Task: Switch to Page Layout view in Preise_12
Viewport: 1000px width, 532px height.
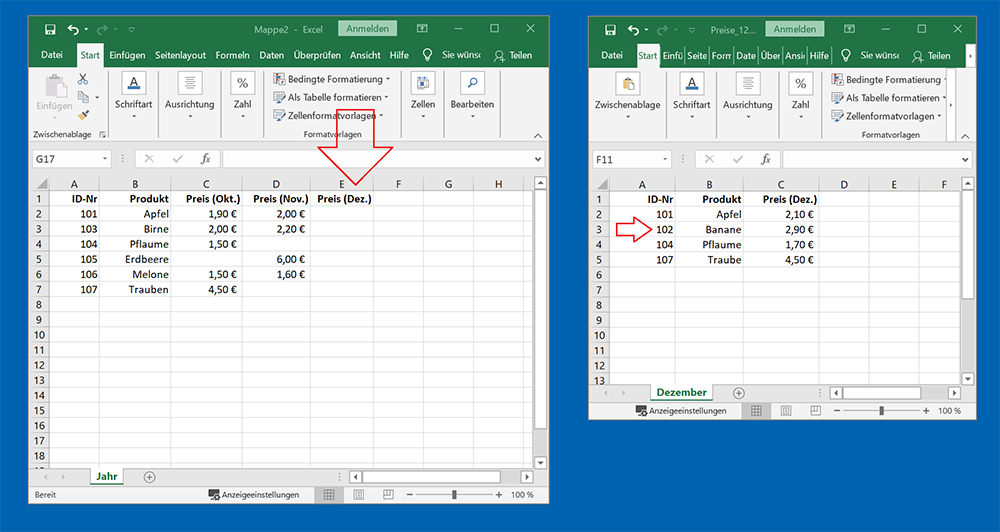Action: pos(786,411)
